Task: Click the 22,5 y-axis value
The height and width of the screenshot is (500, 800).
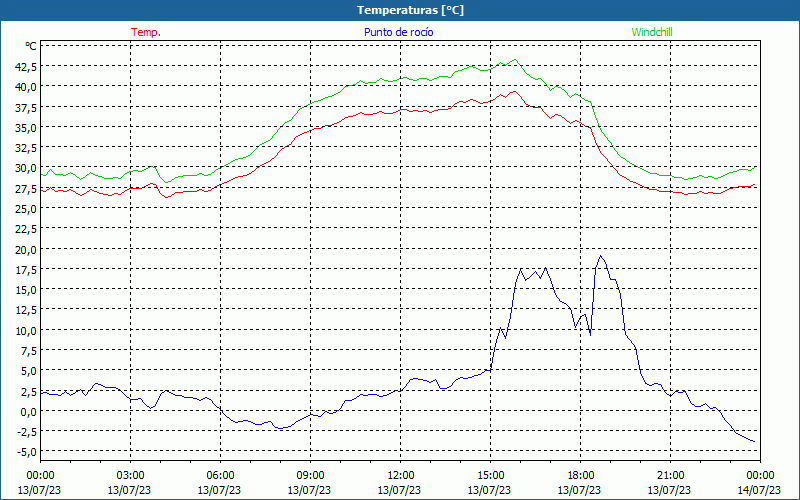Action: 26,229
